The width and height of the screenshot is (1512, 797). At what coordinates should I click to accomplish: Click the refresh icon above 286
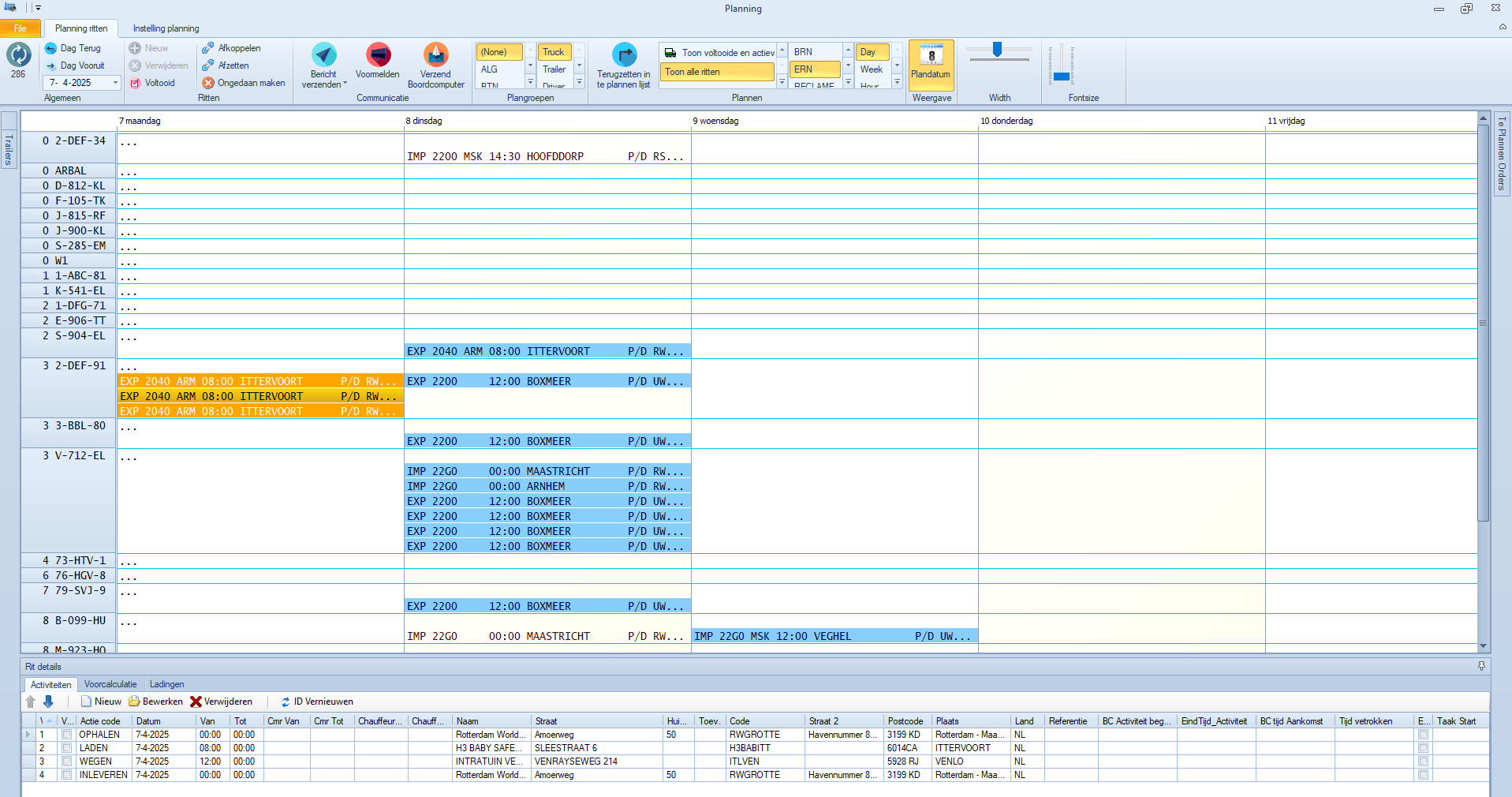[x=18, y=54]
